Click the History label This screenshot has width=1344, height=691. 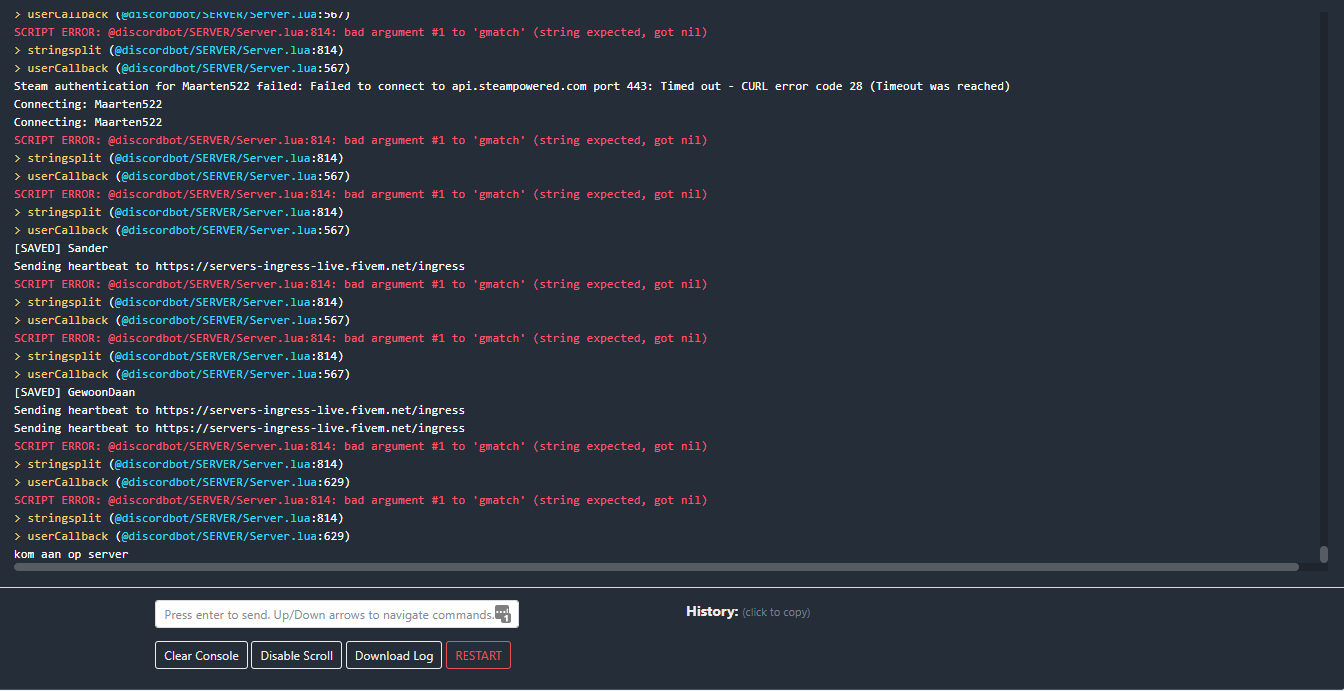(711, 611)
